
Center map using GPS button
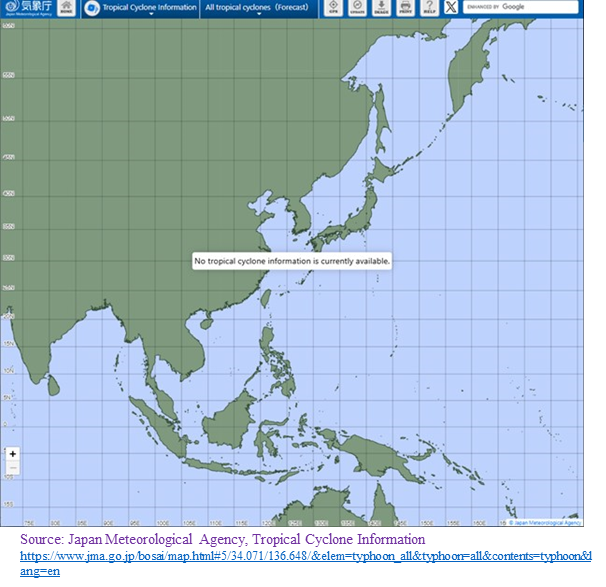(x=332, y=8)
